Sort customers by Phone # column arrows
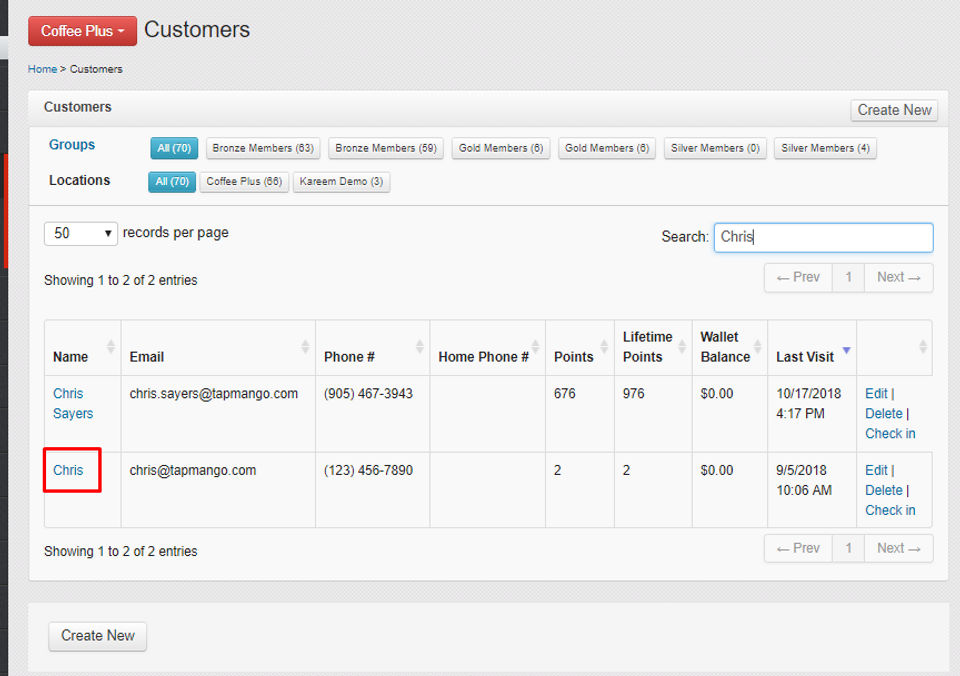The width and height of the screenshot is (960, 676). [x=419, y=347]
